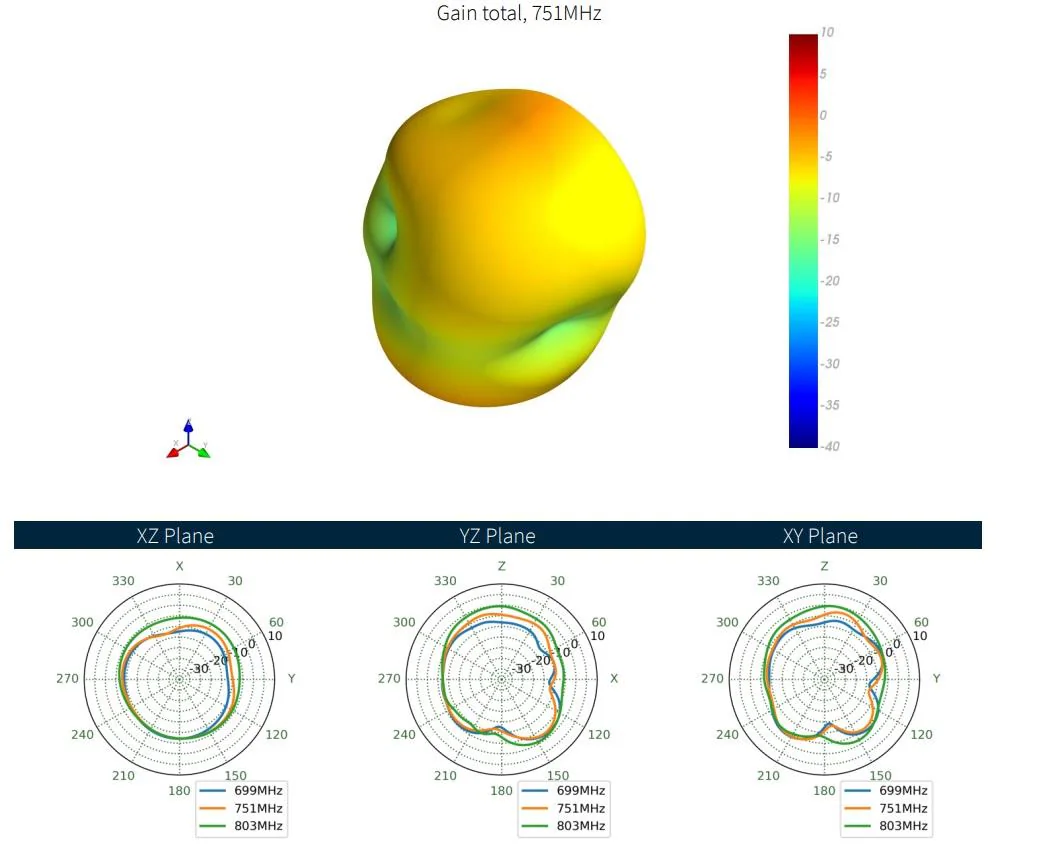Viewport: 1050px width, 844px height.
Task: Click the 803MHz legend entry in XY plot
Action: click(887, 826)
